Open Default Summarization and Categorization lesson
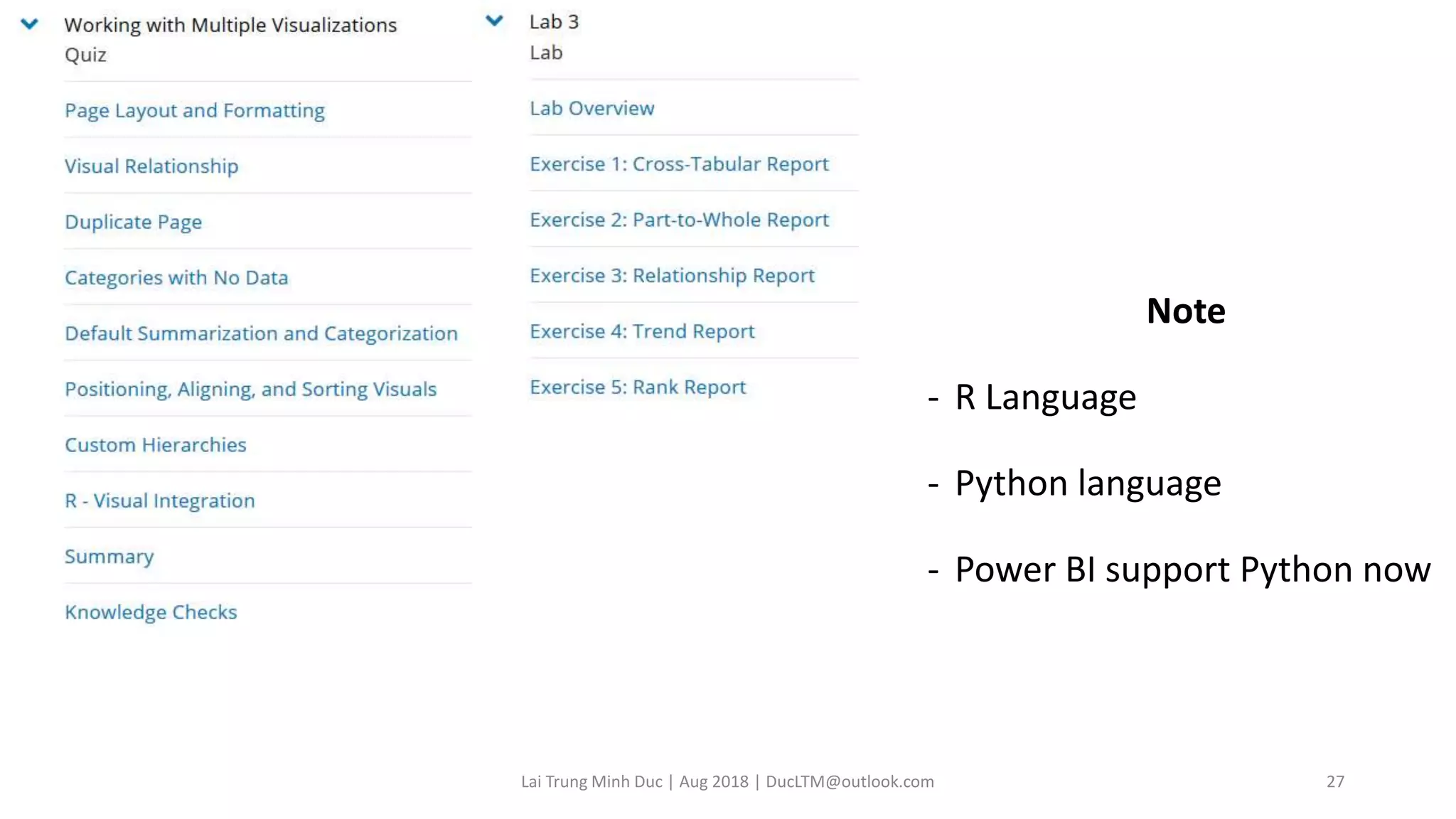 261,333
